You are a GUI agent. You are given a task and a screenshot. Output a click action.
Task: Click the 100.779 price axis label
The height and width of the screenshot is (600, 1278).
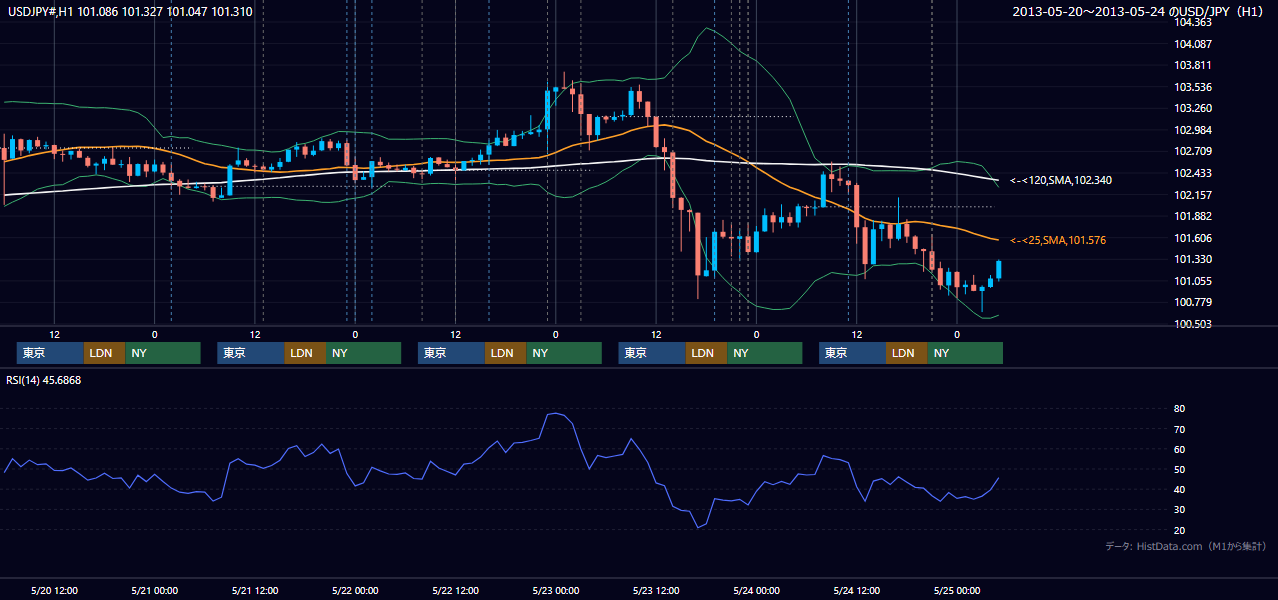click(1193, 302)
